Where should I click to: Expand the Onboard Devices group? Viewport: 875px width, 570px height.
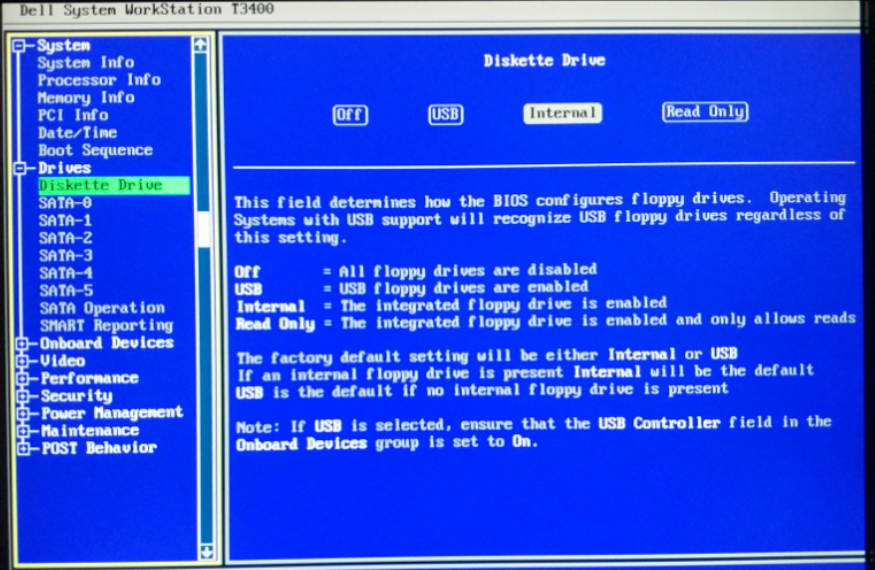tap(21, 343)
